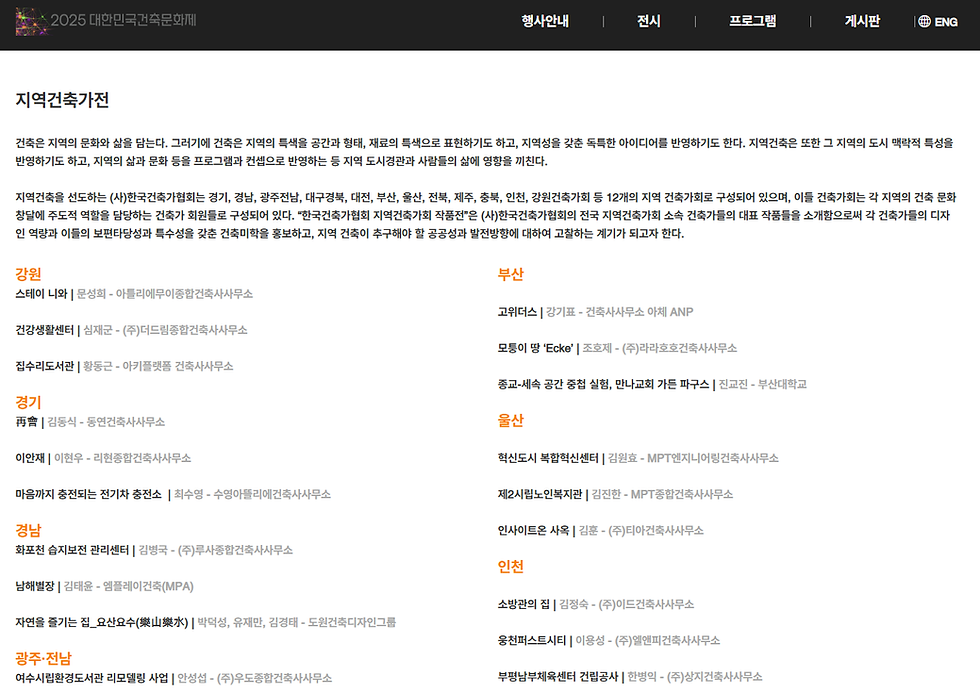Click architect name 진교진 - 부산대학교
Image resolution: width=980 pixels, height=692 pixels.
click(x=762, y=384)
